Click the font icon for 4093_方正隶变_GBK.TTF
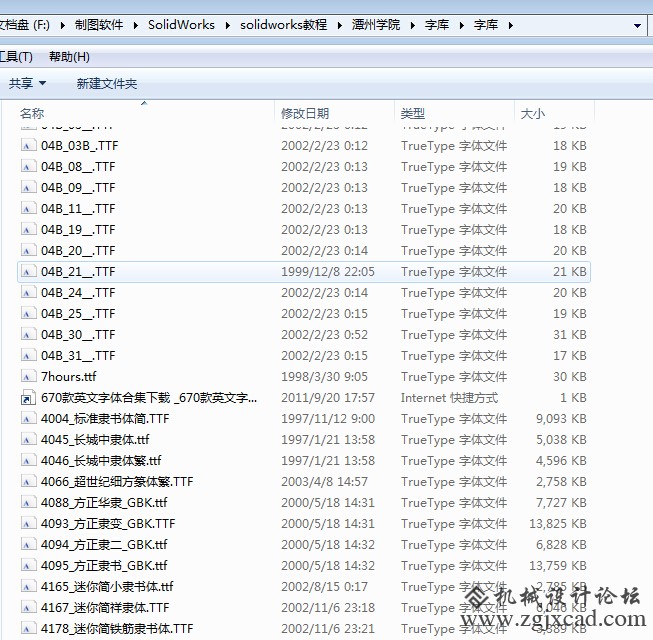The image size is (653, 640). coord(28,523)
